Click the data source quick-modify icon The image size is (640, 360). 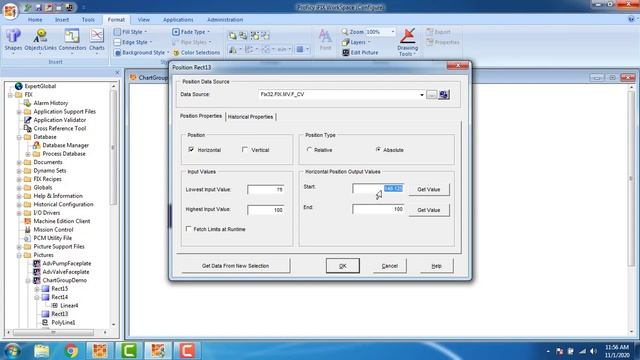click(x=444, y=95)
